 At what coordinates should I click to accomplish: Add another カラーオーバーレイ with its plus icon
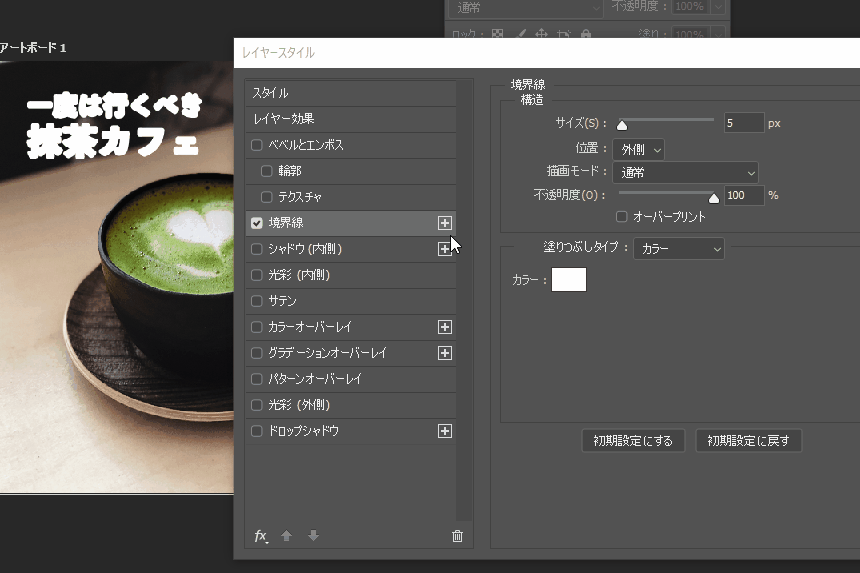click(445, 327)
